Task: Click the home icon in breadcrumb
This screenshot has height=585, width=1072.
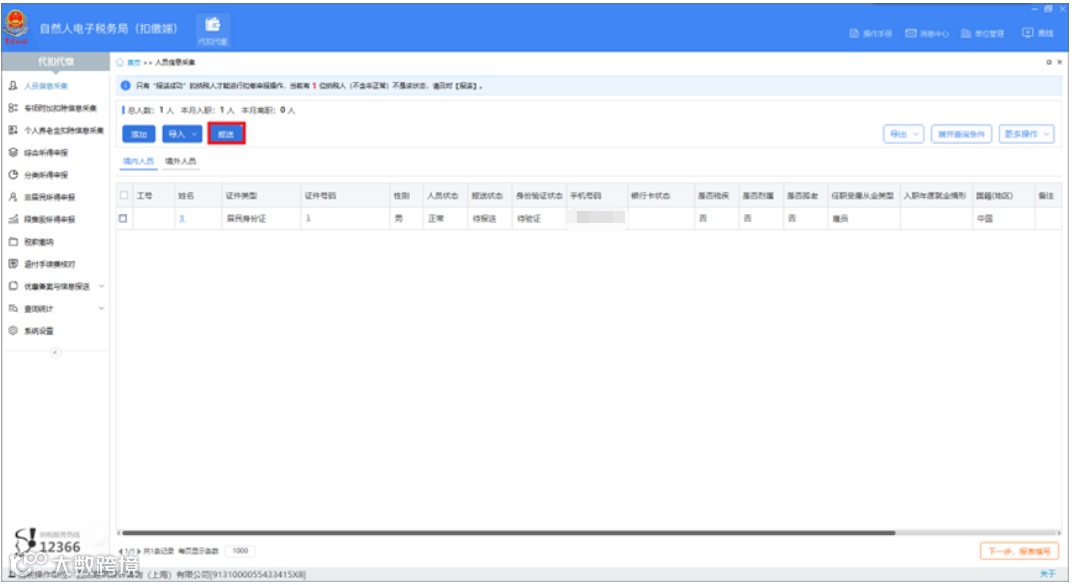Action: [x=120, y=62]
